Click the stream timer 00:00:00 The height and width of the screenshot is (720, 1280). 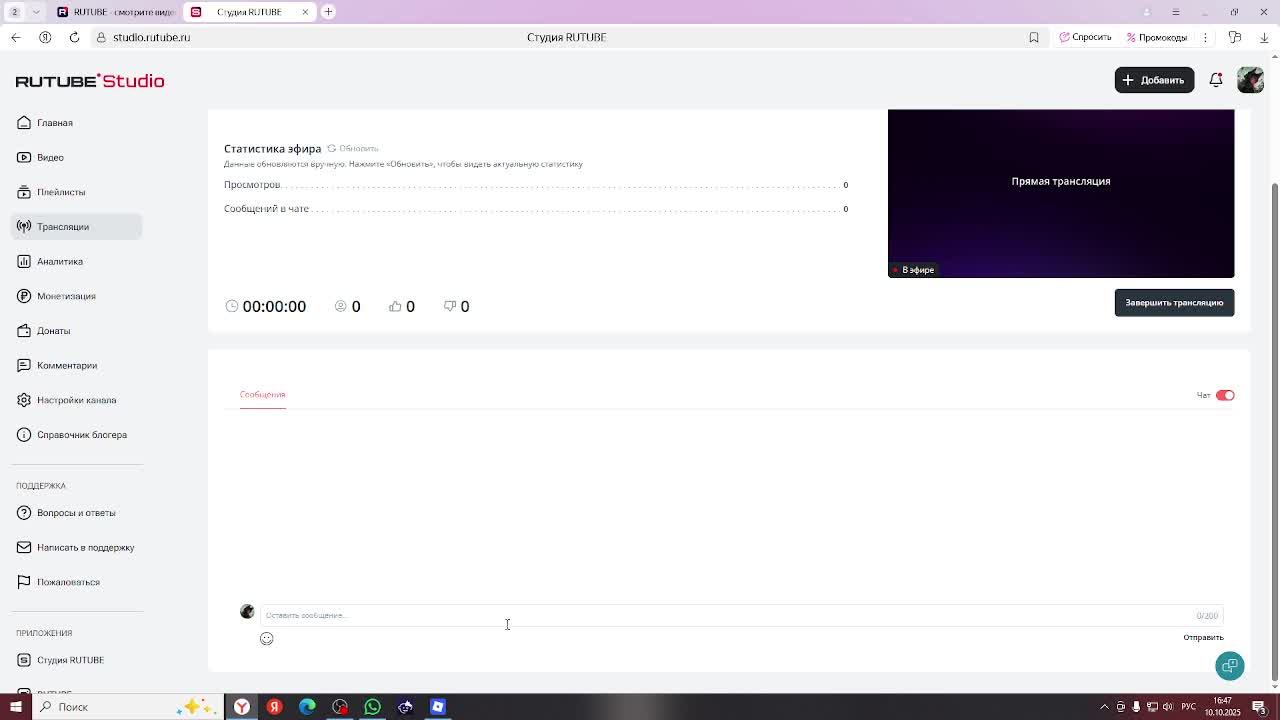pos(274,306)
